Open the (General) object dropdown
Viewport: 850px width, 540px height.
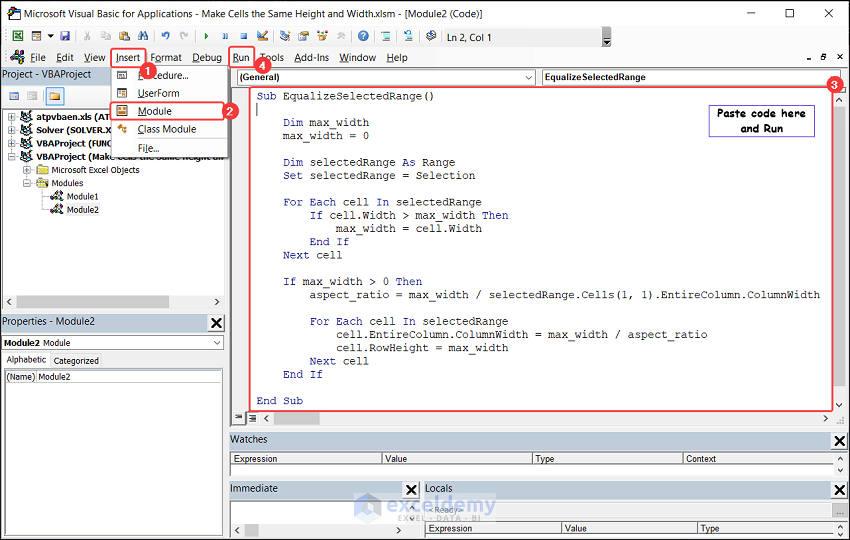click(x=528, y=77)
